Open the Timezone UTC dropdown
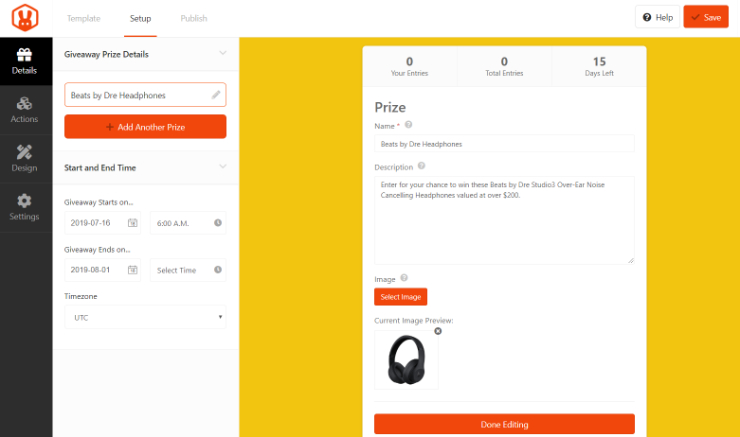The width and height of the screenshot is (740, 437). coord(145,317)
